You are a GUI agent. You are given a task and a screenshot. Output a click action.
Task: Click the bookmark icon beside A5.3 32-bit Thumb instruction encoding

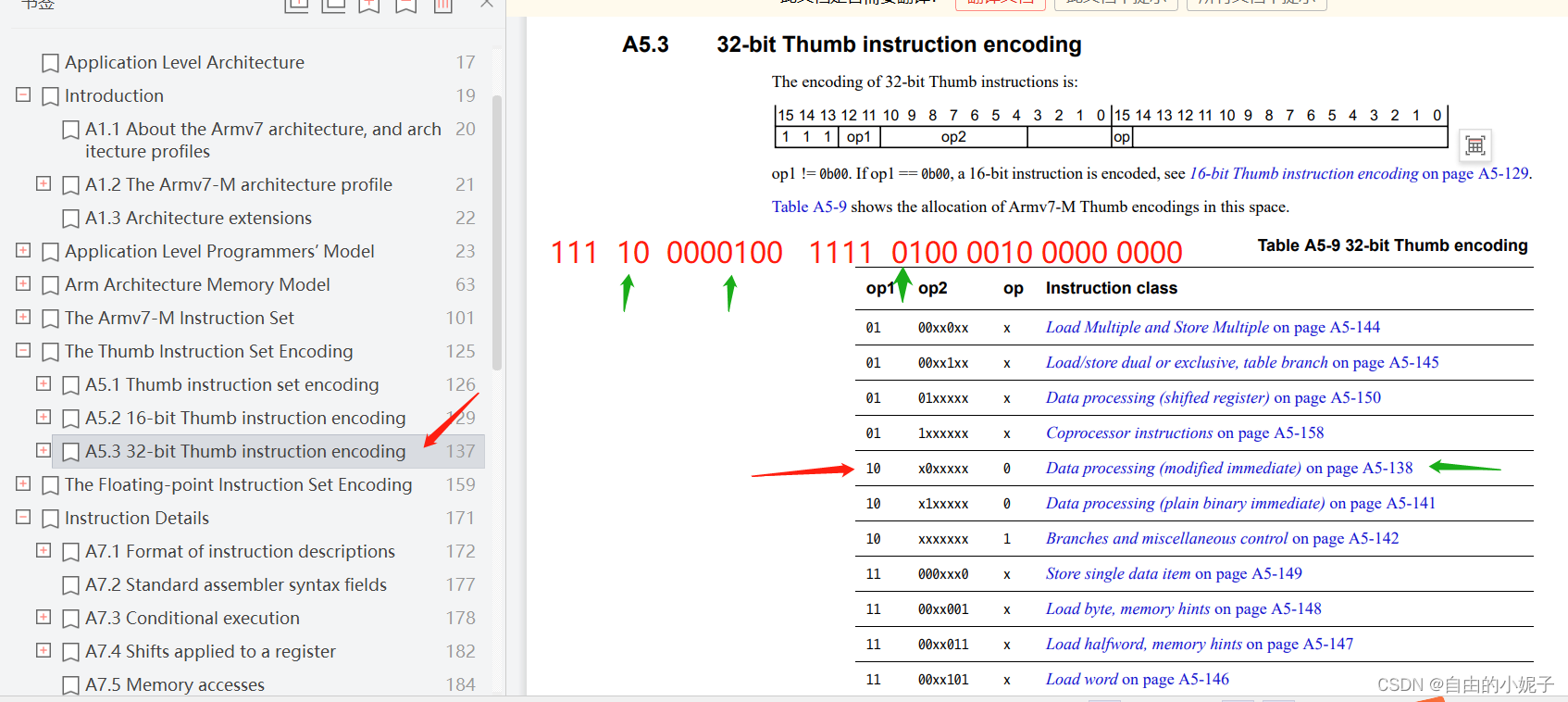(70, 452)
